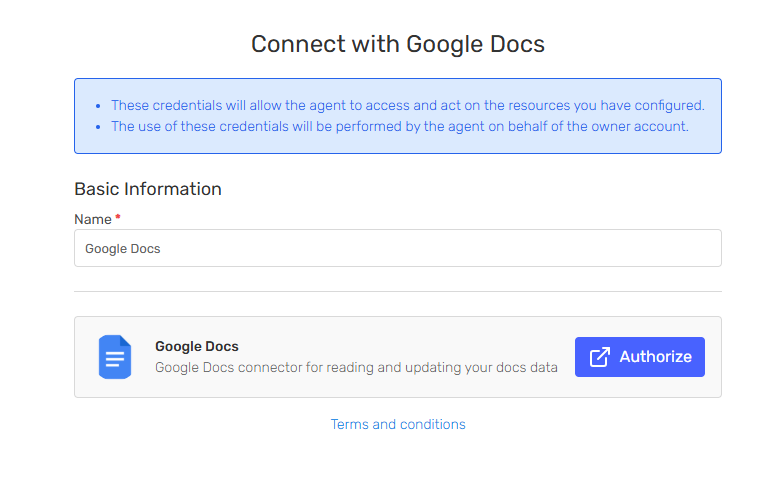Focus the Name input field

[398, 248]
